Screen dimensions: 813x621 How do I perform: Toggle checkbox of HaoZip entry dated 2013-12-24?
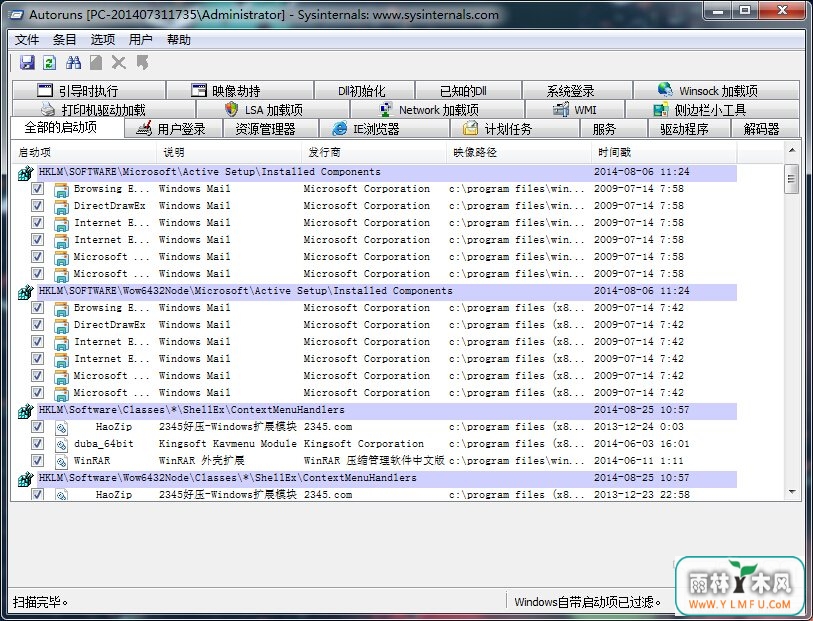[37, 427]
